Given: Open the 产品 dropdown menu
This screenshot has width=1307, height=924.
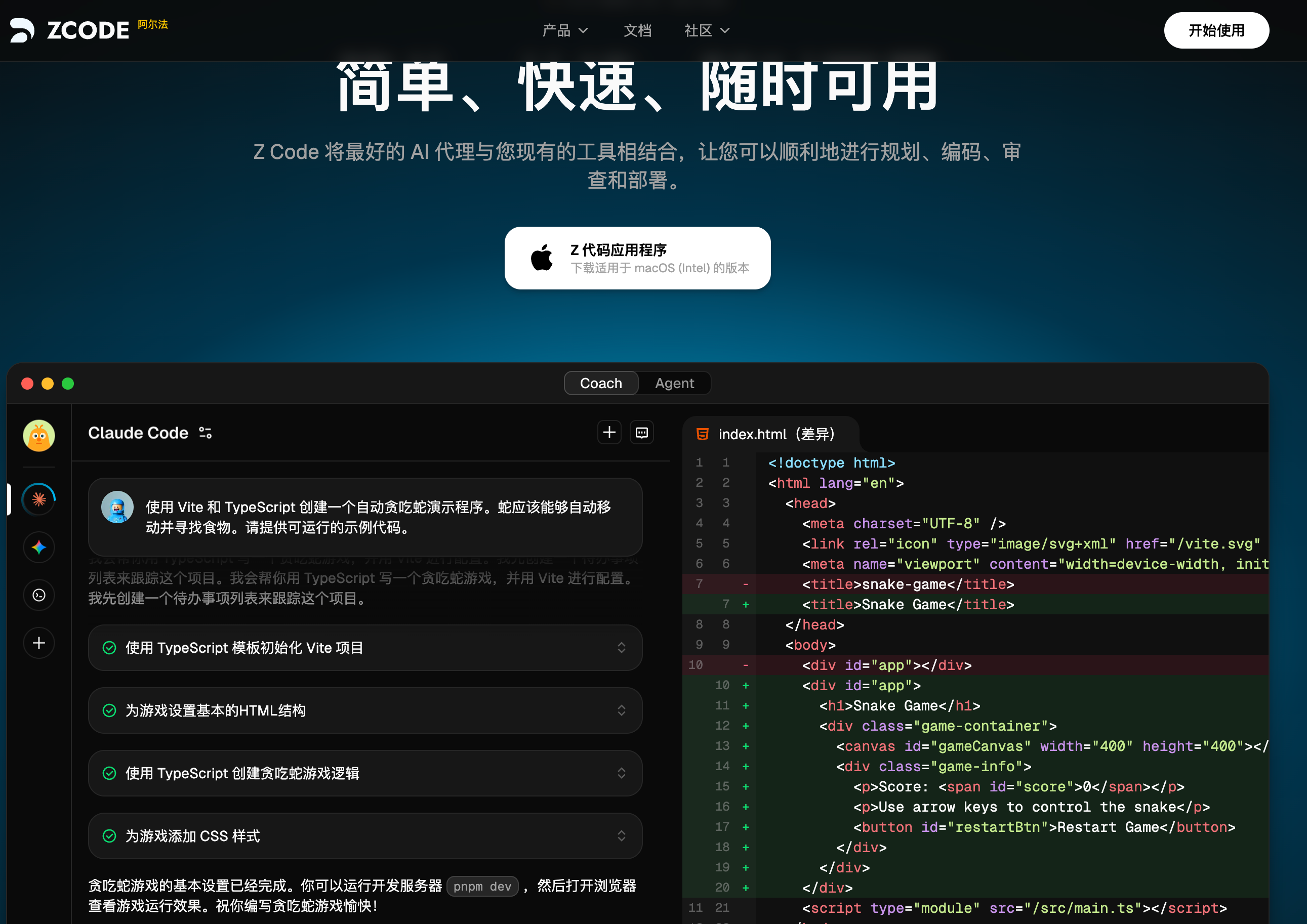Looking at the screenshot, I should (x=564, y=30).
